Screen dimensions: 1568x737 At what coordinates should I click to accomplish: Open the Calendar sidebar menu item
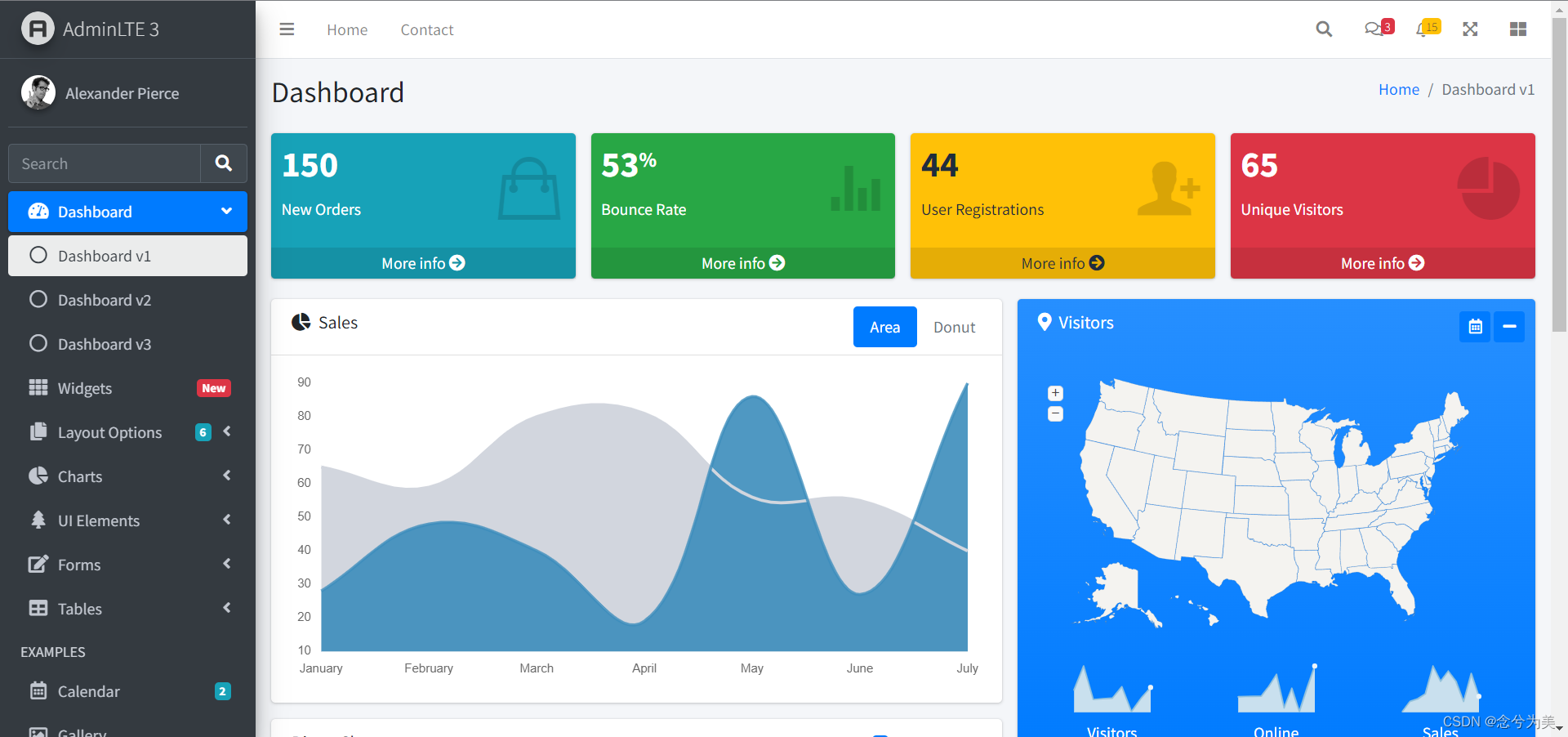coord(127,691)
